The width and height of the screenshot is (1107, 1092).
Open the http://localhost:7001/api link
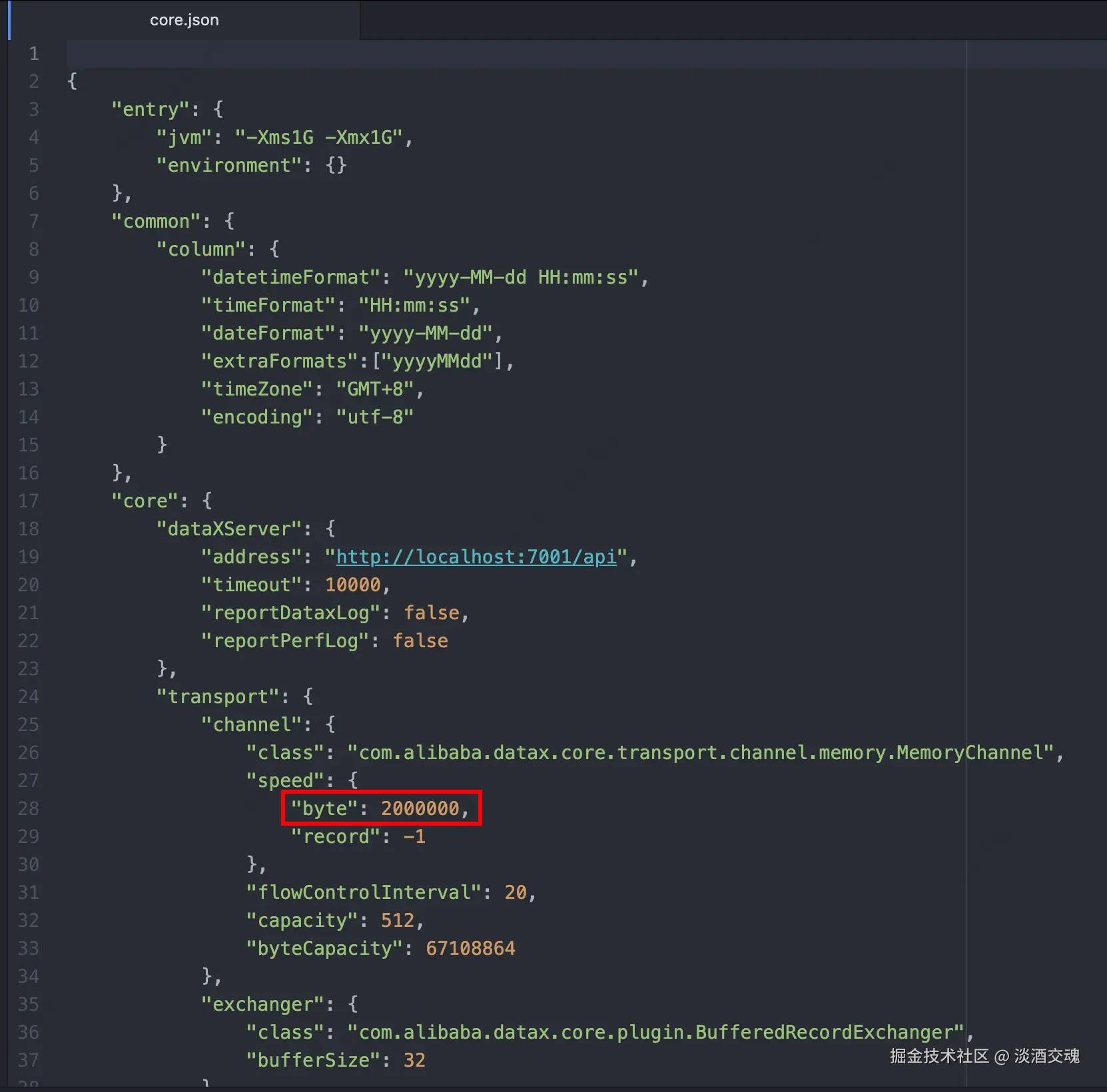(476, 557)
